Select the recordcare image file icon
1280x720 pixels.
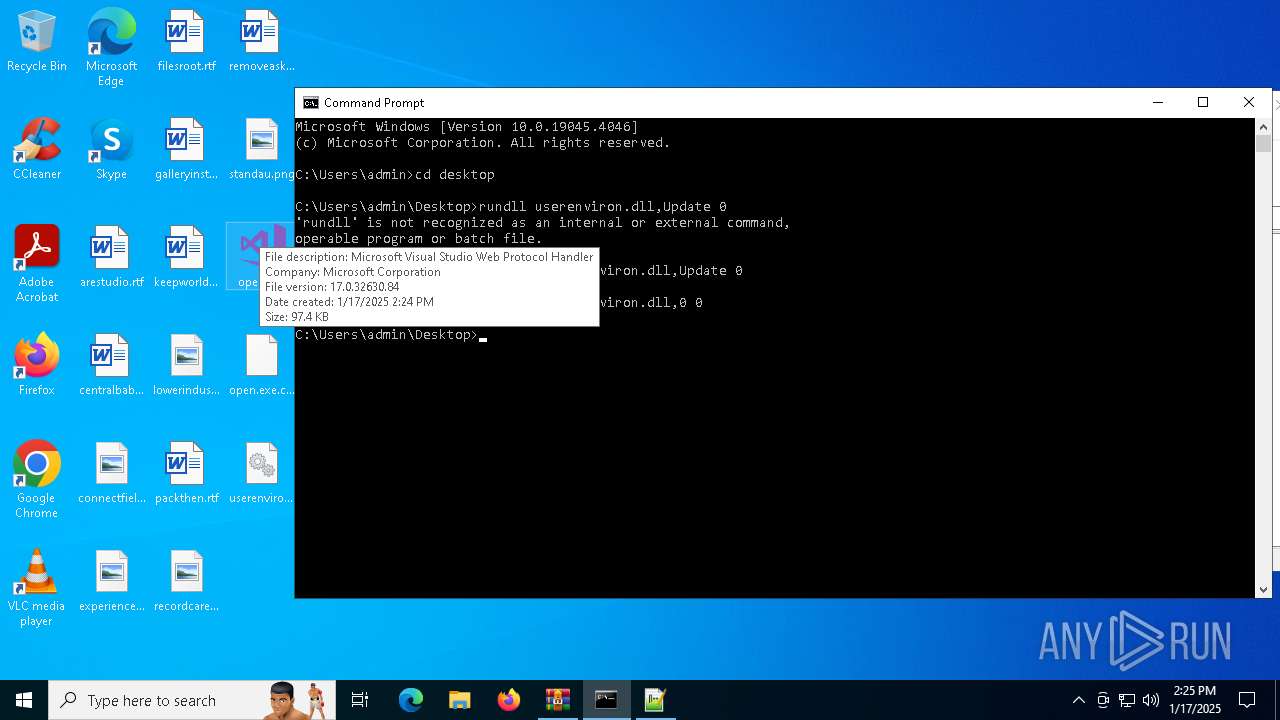[186, 582]
